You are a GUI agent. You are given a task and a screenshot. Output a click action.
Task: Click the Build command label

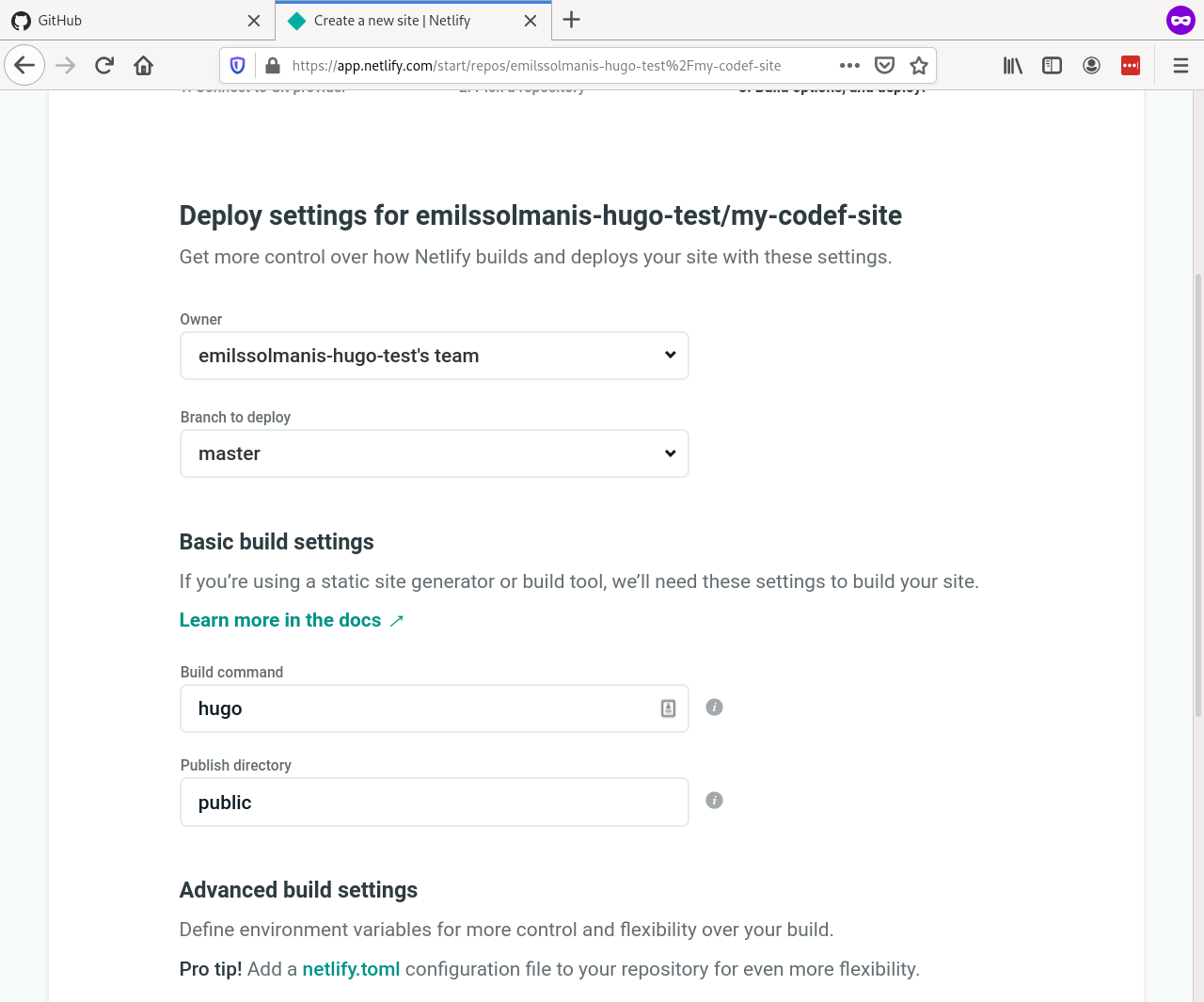[231, 672]
